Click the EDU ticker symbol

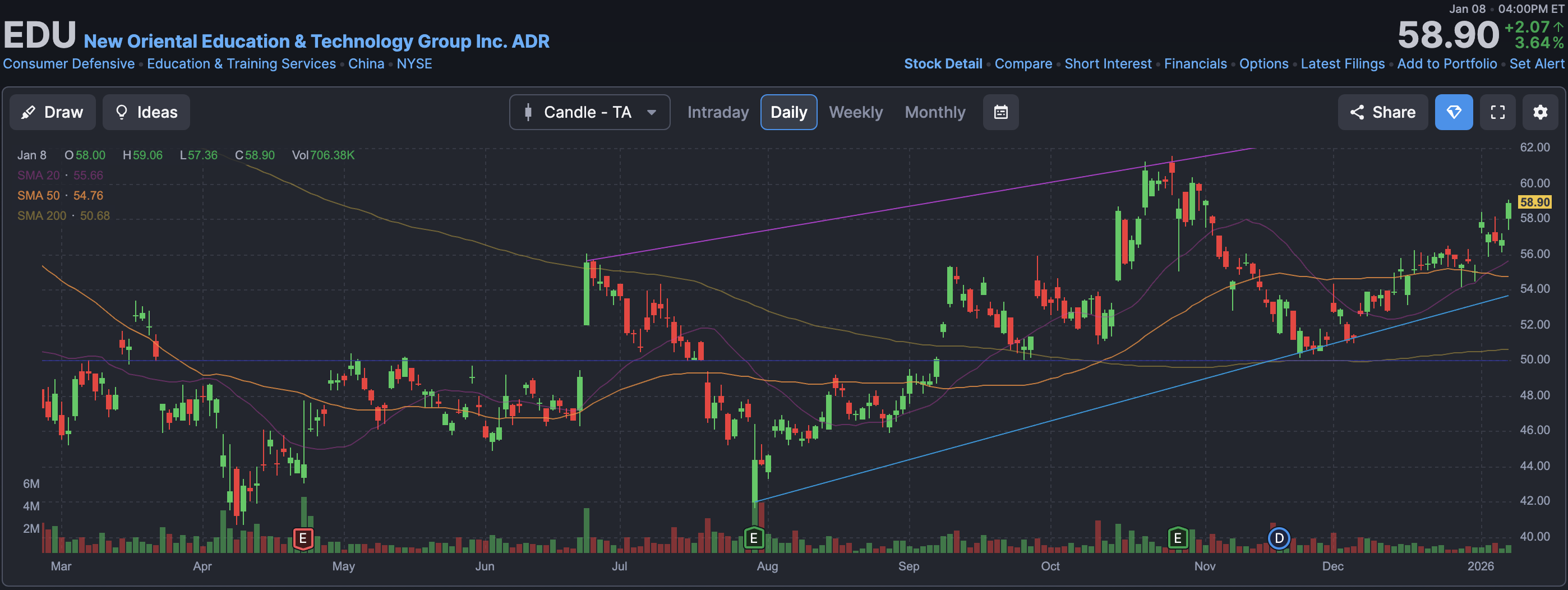40,35
